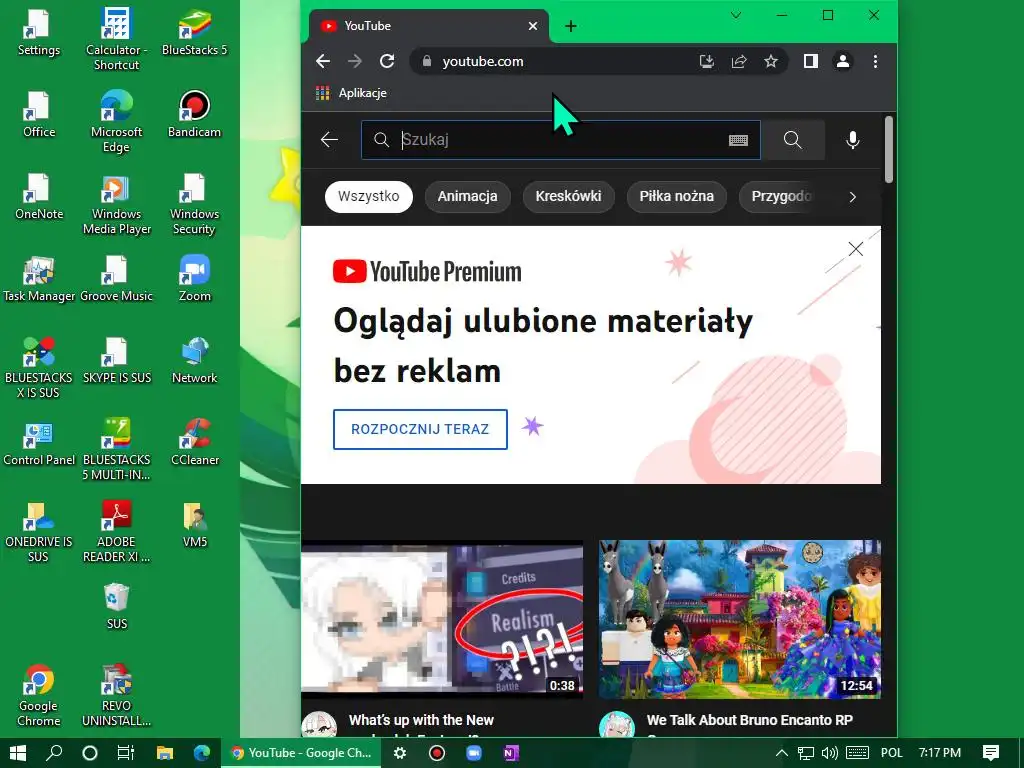Select the Wszystko filter chip
The width and height of the screenshot is (1024, 768).
(x=369, y=197)
